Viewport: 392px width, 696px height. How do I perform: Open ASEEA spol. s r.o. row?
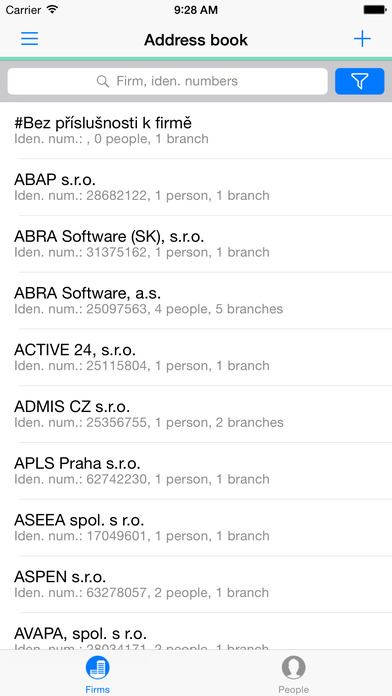[x=196, y=528]
